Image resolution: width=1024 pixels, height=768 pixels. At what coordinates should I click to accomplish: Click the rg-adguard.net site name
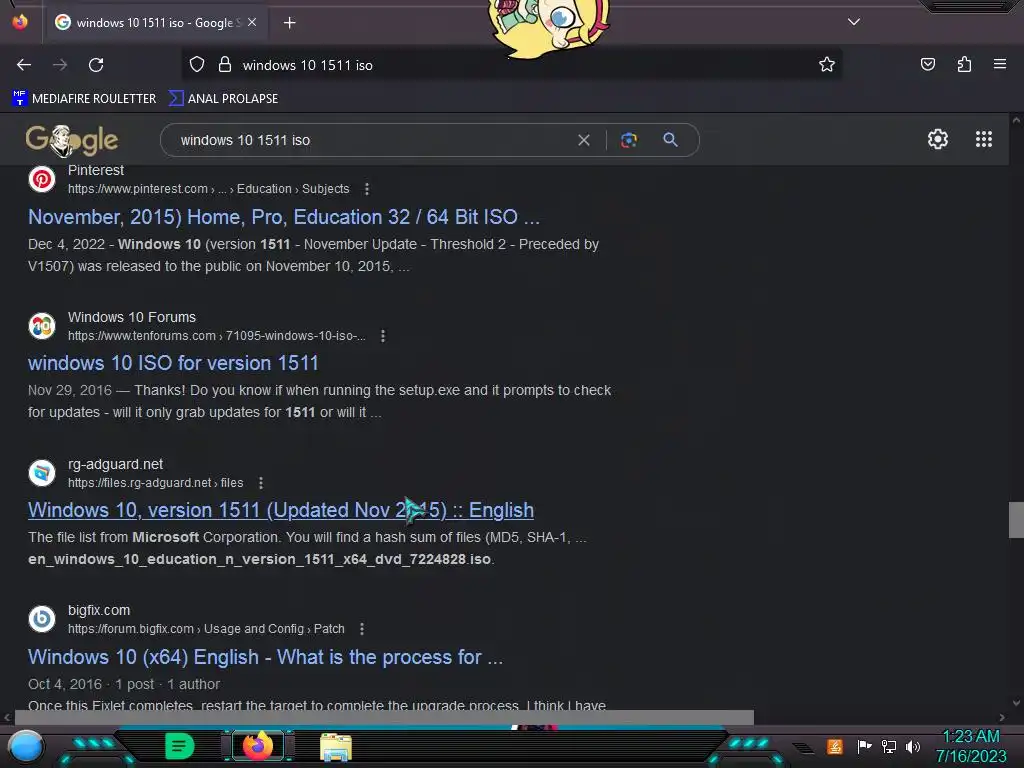click(116, 464)
